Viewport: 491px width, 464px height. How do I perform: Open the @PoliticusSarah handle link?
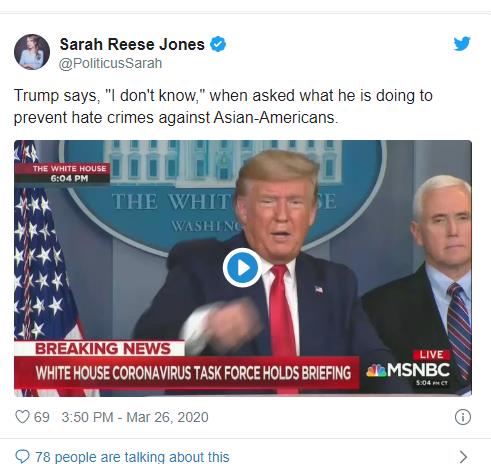(x=110, y=63)
